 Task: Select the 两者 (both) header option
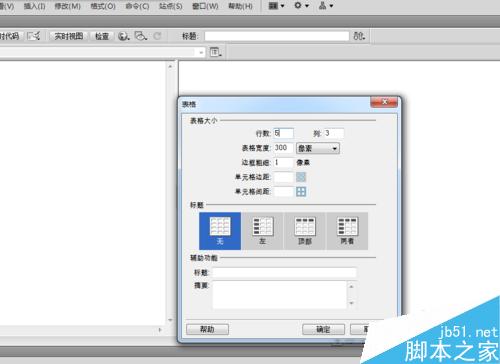tap(347, 231)
